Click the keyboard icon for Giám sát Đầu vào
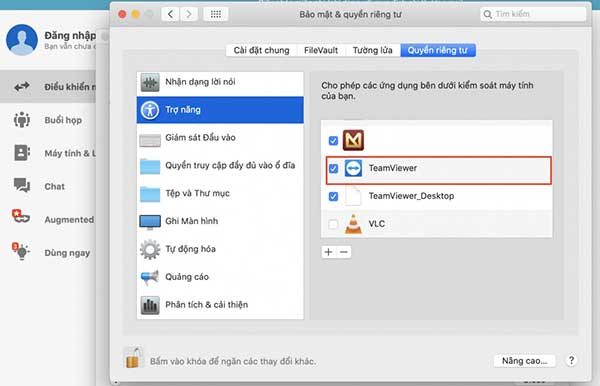The width and height of the screenshot is (600, 386). (x=150, y=140)
